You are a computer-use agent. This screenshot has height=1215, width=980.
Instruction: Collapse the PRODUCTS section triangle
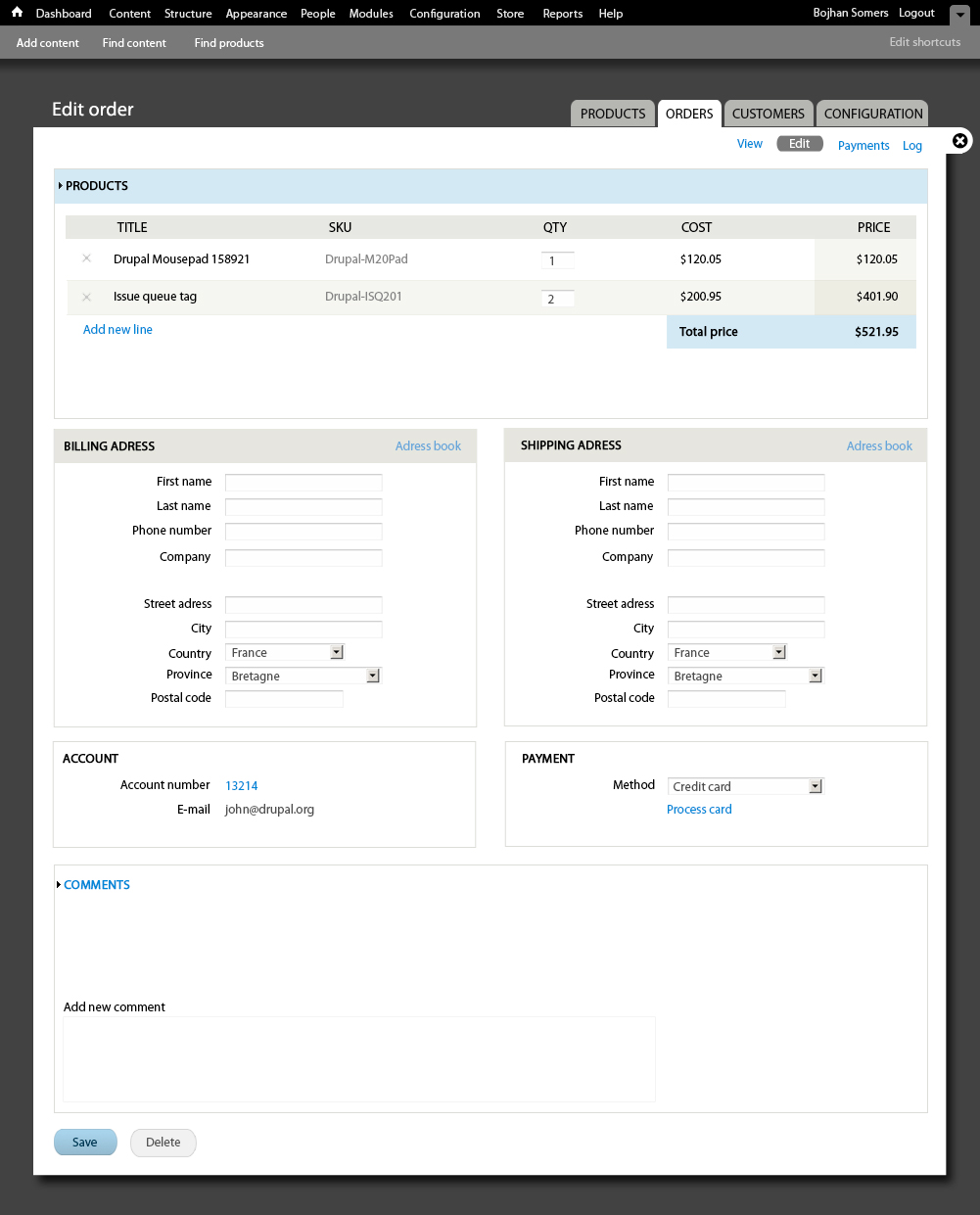(59, 185)
